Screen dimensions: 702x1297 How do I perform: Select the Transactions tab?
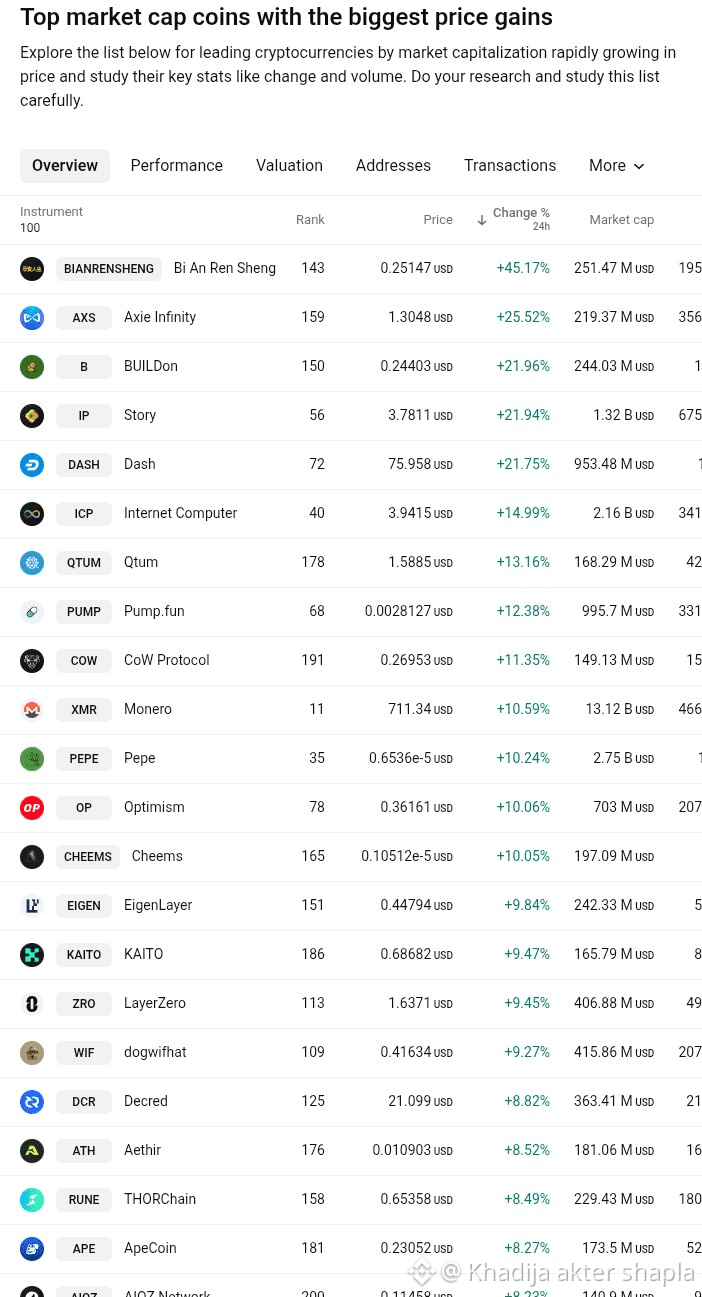point(510,166)
